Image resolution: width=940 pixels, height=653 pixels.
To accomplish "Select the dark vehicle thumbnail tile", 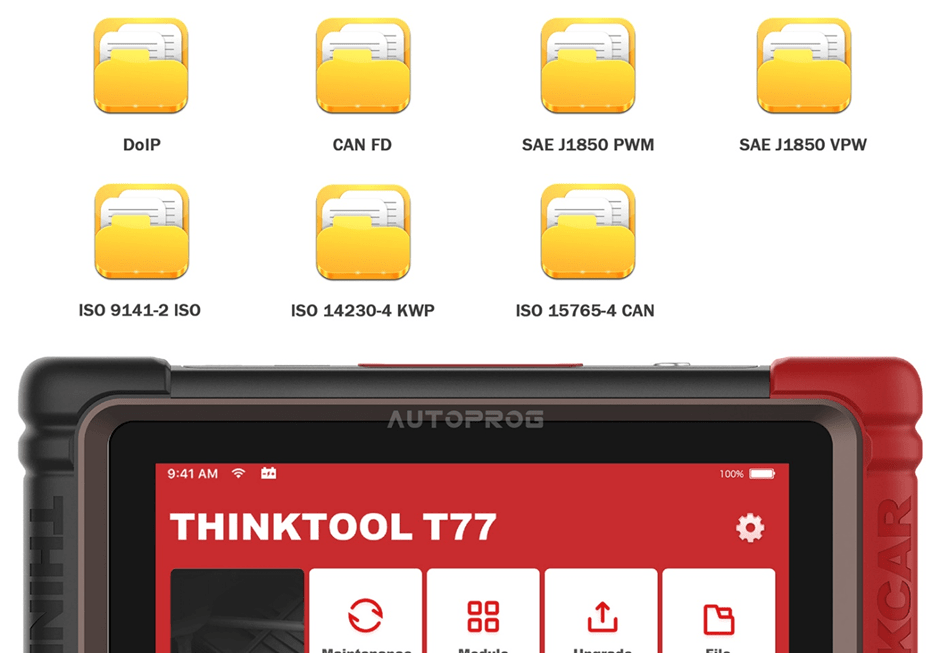I will [237, 611].
